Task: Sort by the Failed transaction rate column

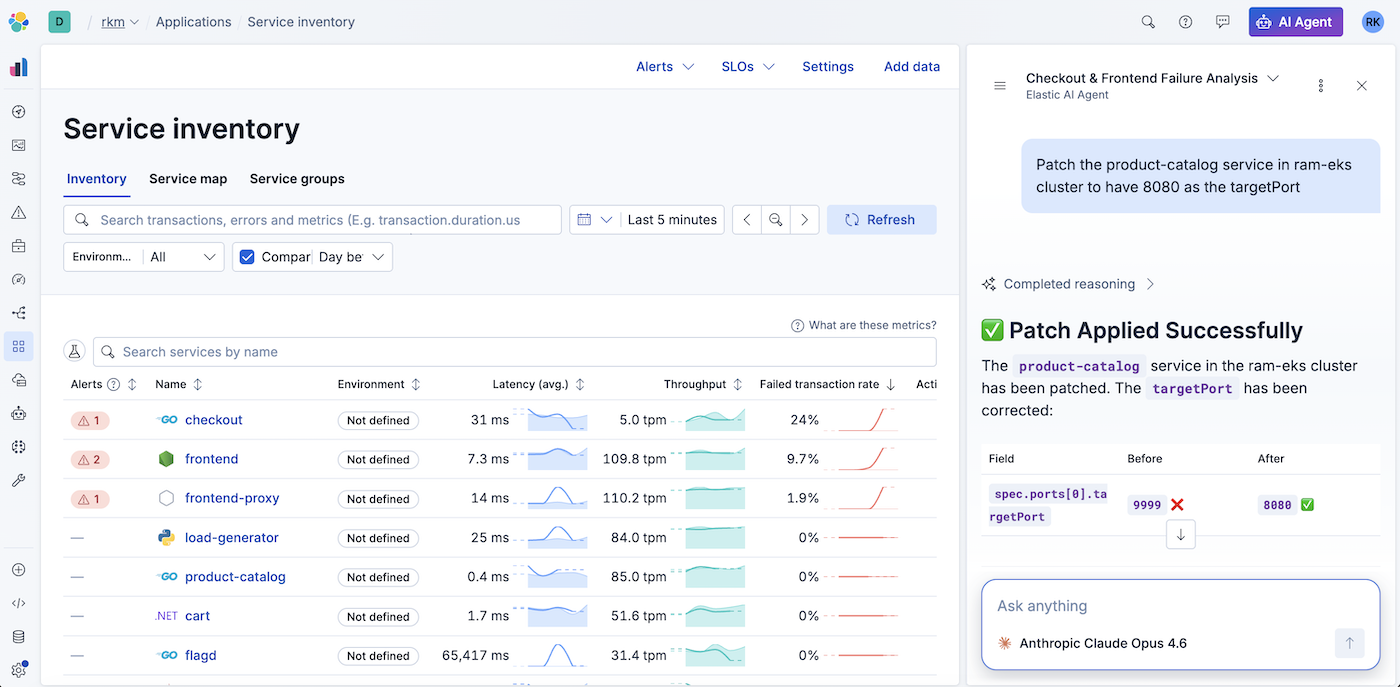Action: pos(827,384)
